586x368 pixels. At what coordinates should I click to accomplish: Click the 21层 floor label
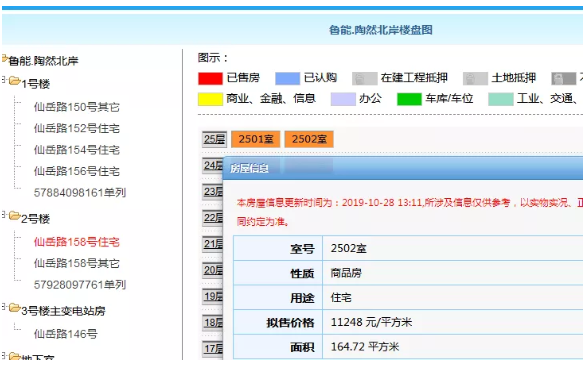pyautogui.click(x=213, y=244)
